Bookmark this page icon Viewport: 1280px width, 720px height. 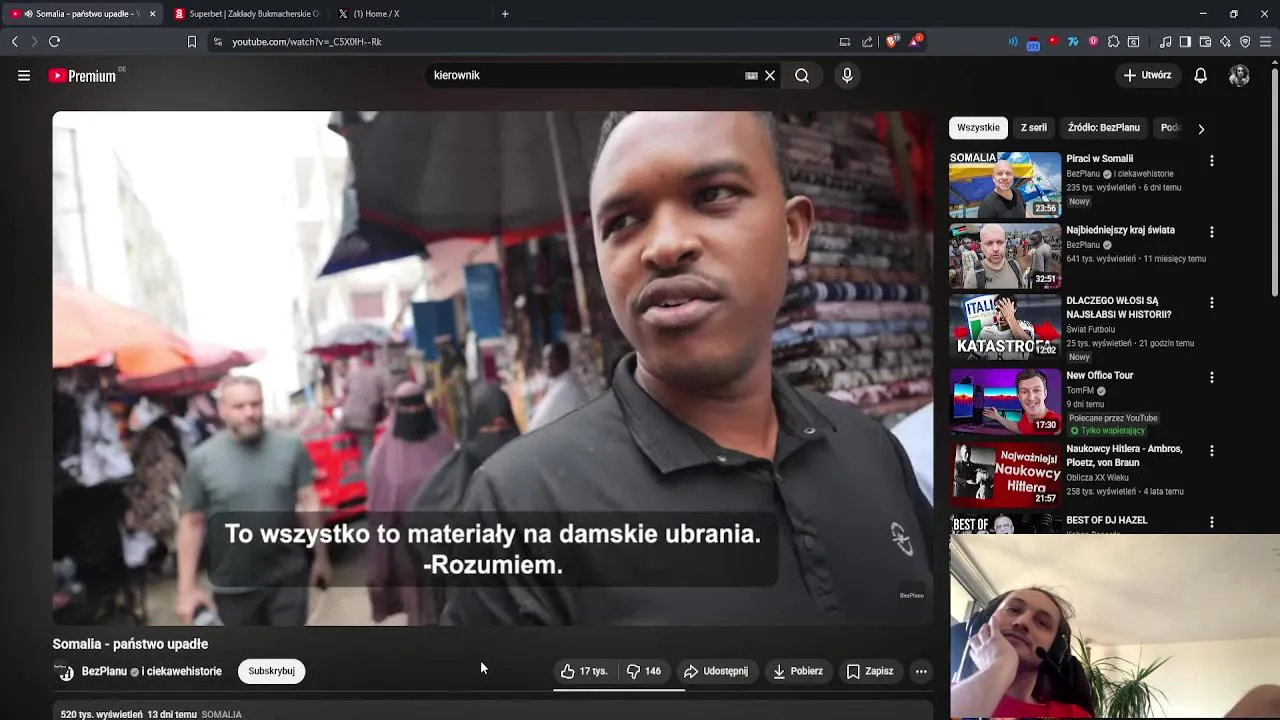coord(192,42)
